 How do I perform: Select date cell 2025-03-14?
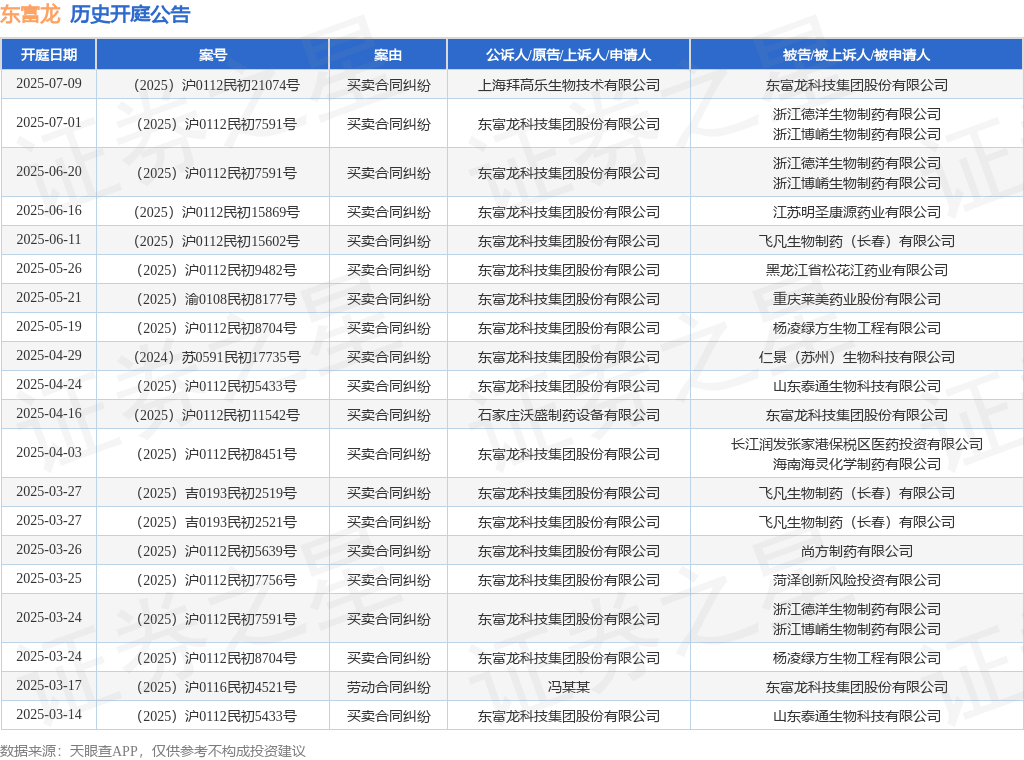point(49,715)
